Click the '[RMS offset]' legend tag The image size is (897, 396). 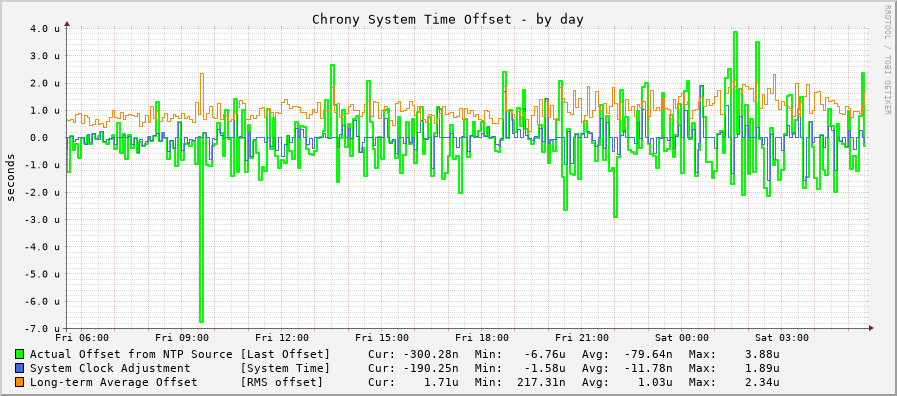281,382
